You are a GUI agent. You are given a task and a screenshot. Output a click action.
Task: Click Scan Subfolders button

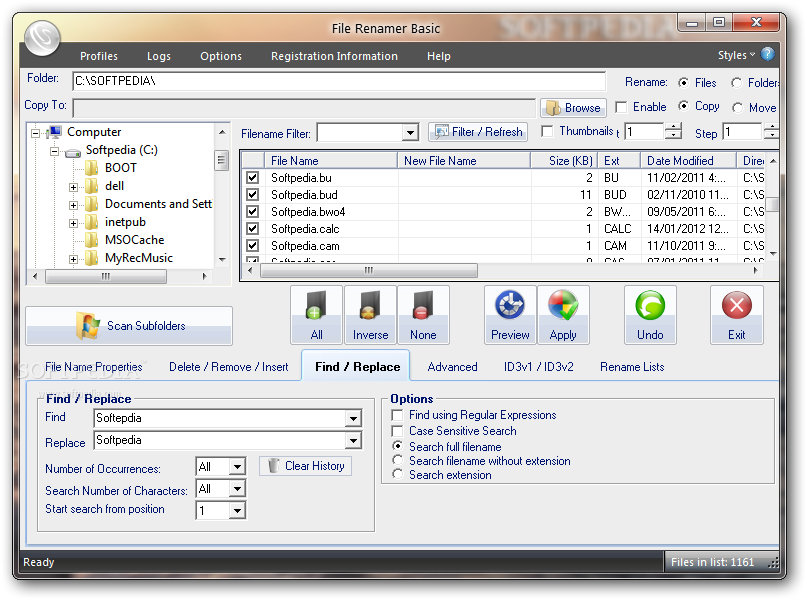coord(129,326)
